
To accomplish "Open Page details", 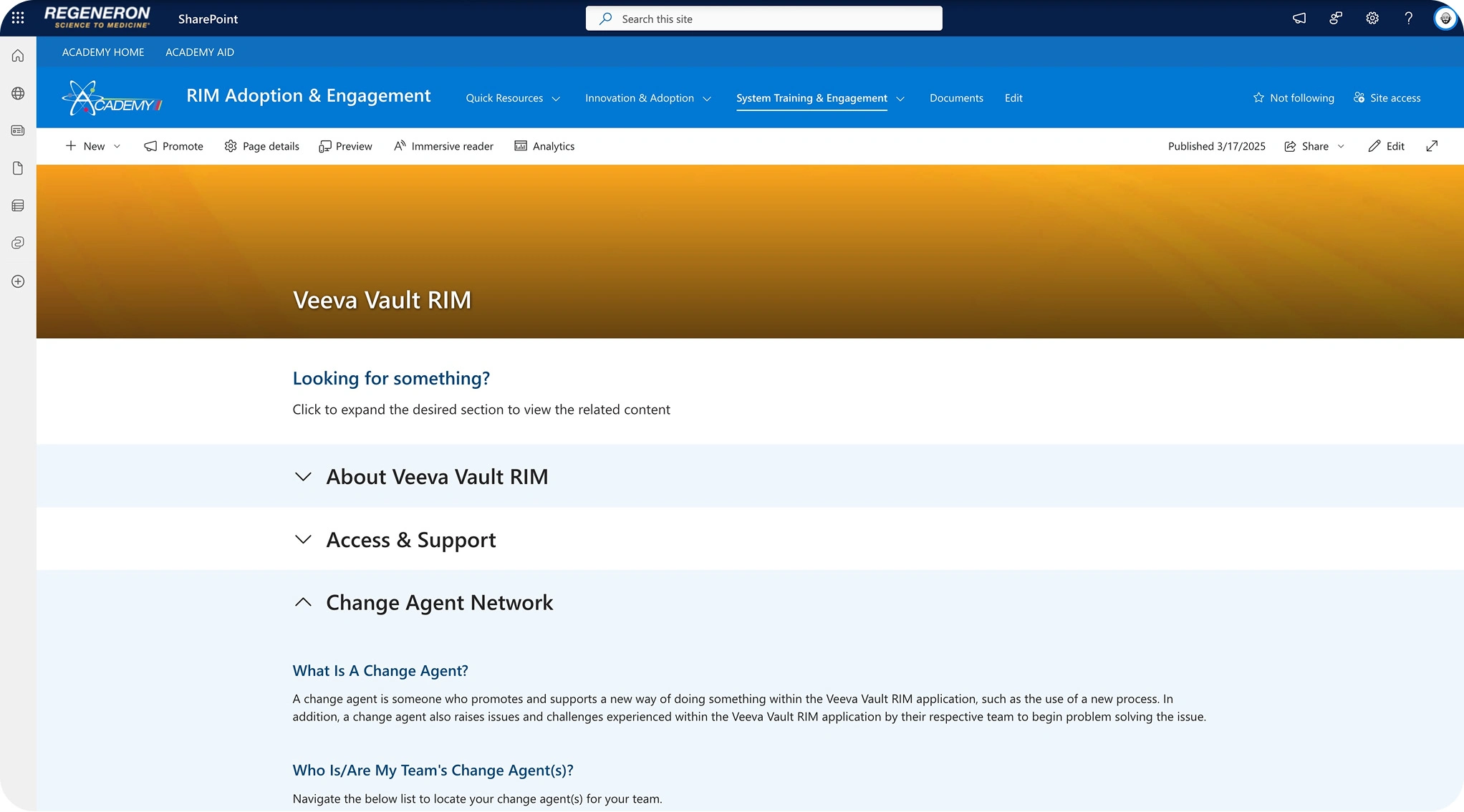I will (261, 146).
